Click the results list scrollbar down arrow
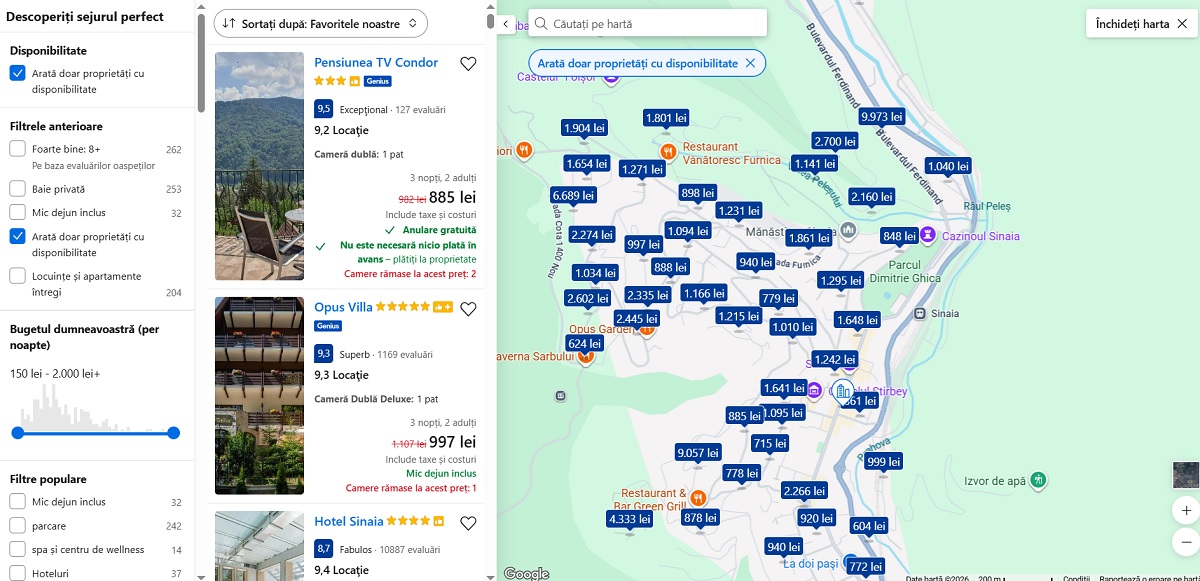The width and height of the screenshot is (1200, 581). pyautogui.click(x=490, y=575)
